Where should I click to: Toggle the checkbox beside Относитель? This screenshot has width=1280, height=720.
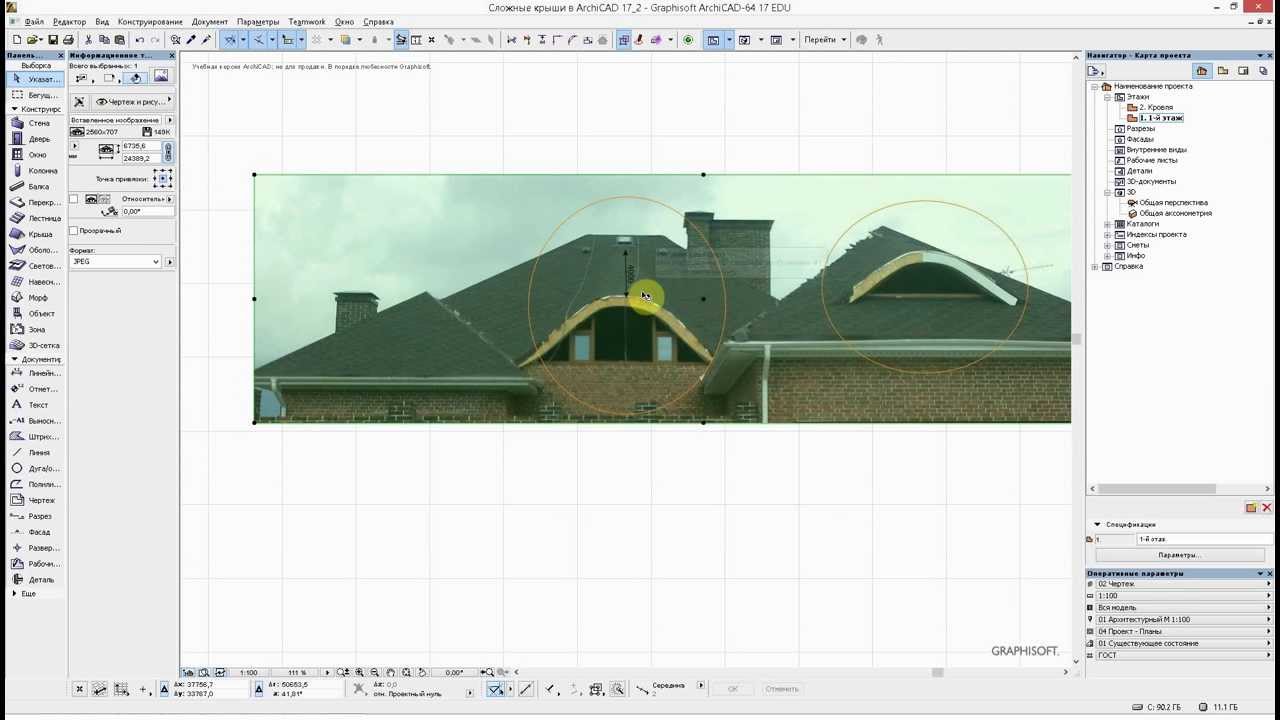(74, 199)
